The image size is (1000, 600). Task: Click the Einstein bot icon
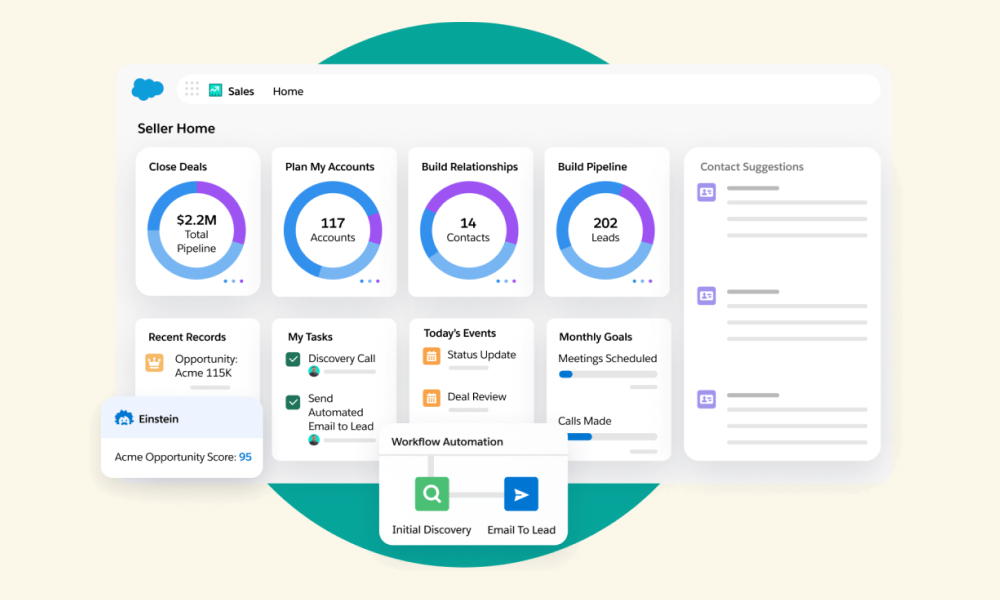coord(124,418)
